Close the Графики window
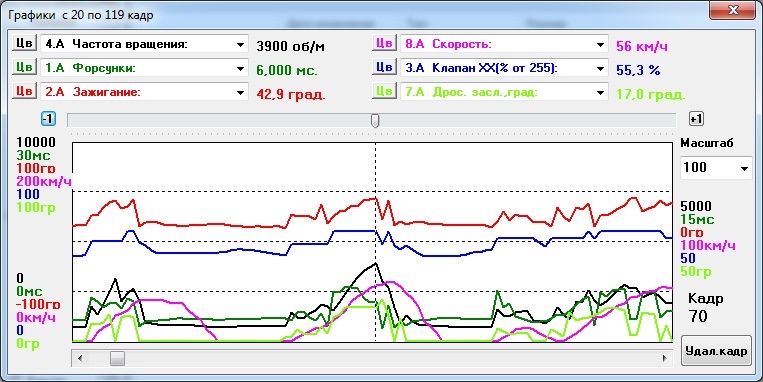 pyautogui.click(x=732, y=10)
